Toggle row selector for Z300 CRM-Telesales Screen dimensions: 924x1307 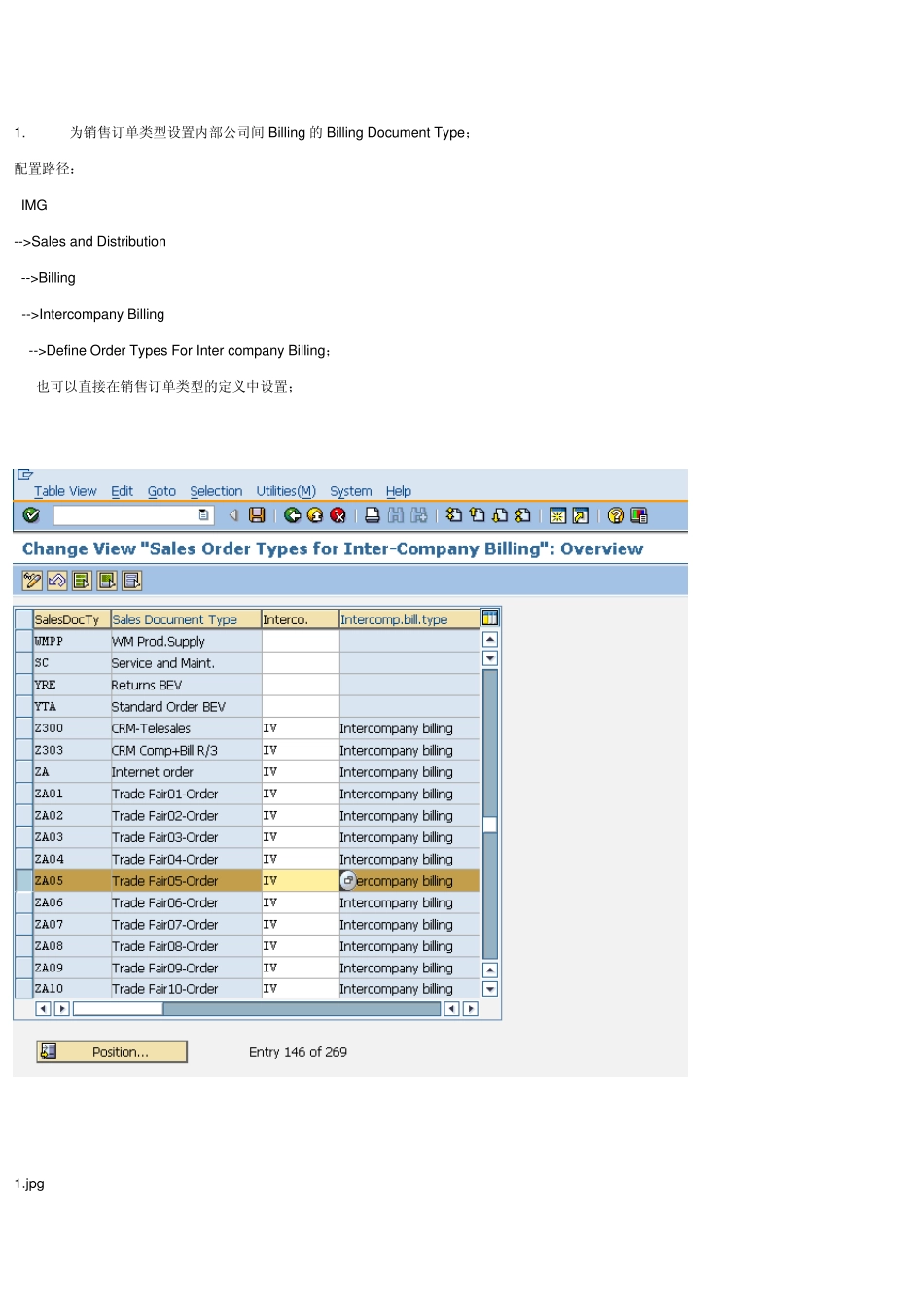tap(24, 728)
